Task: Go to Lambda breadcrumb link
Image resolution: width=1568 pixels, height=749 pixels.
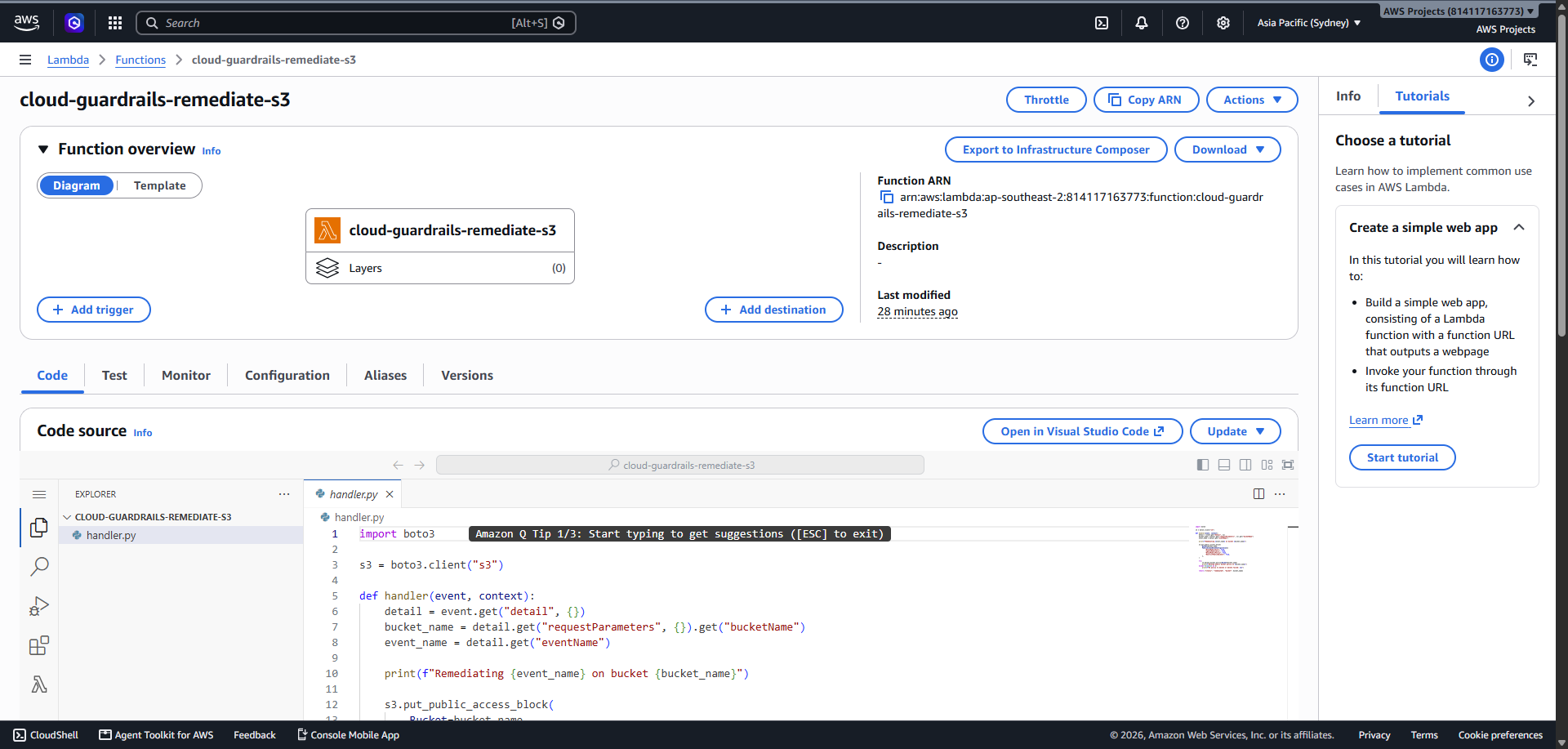Action: [x=68, y=60]
